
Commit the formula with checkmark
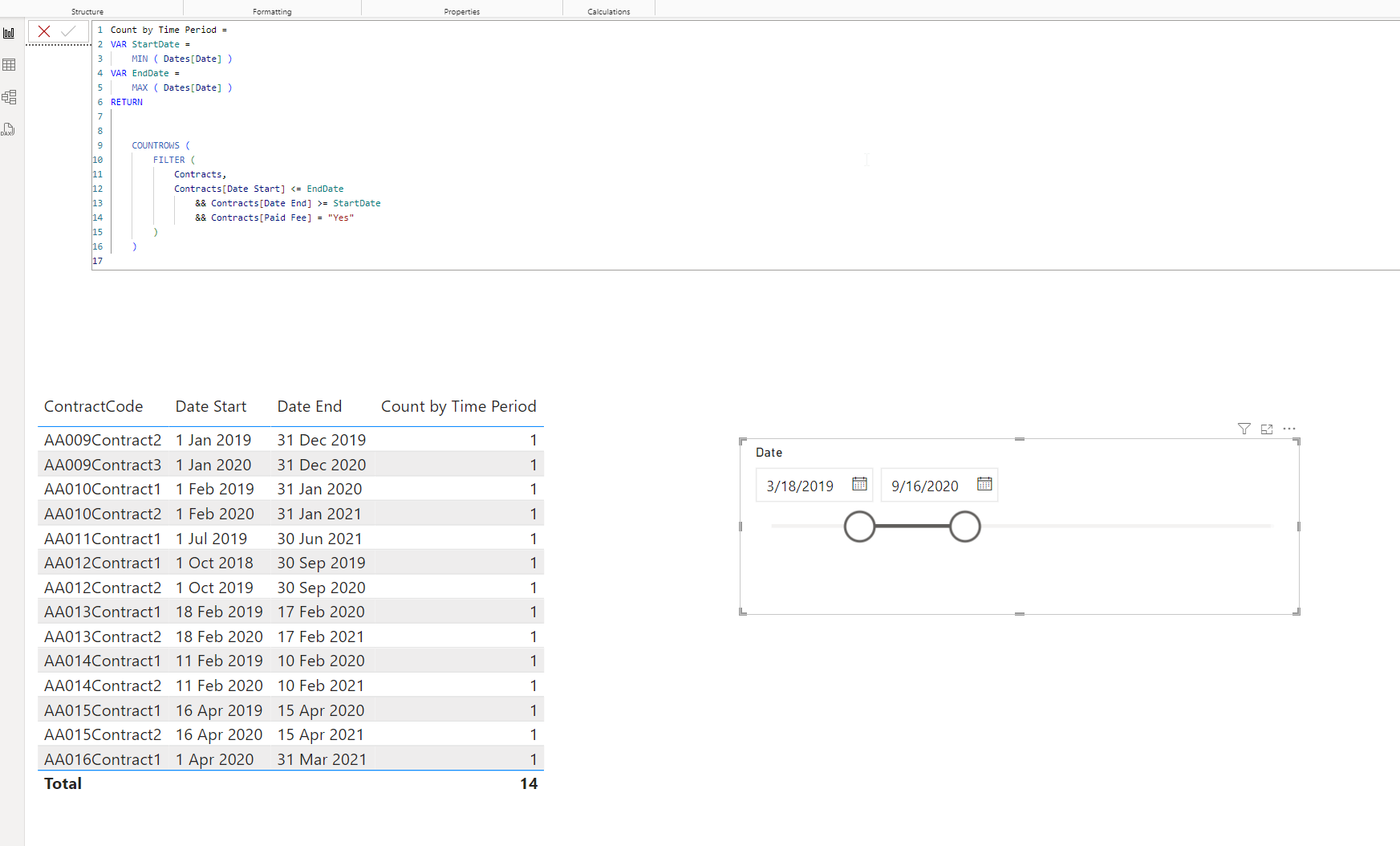pos(68,31)
